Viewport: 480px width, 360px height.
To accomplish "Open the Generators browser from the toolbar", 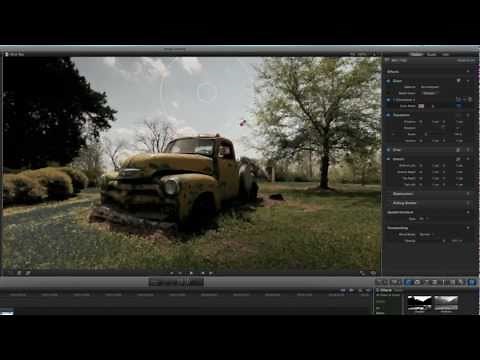I will point(452,282).
